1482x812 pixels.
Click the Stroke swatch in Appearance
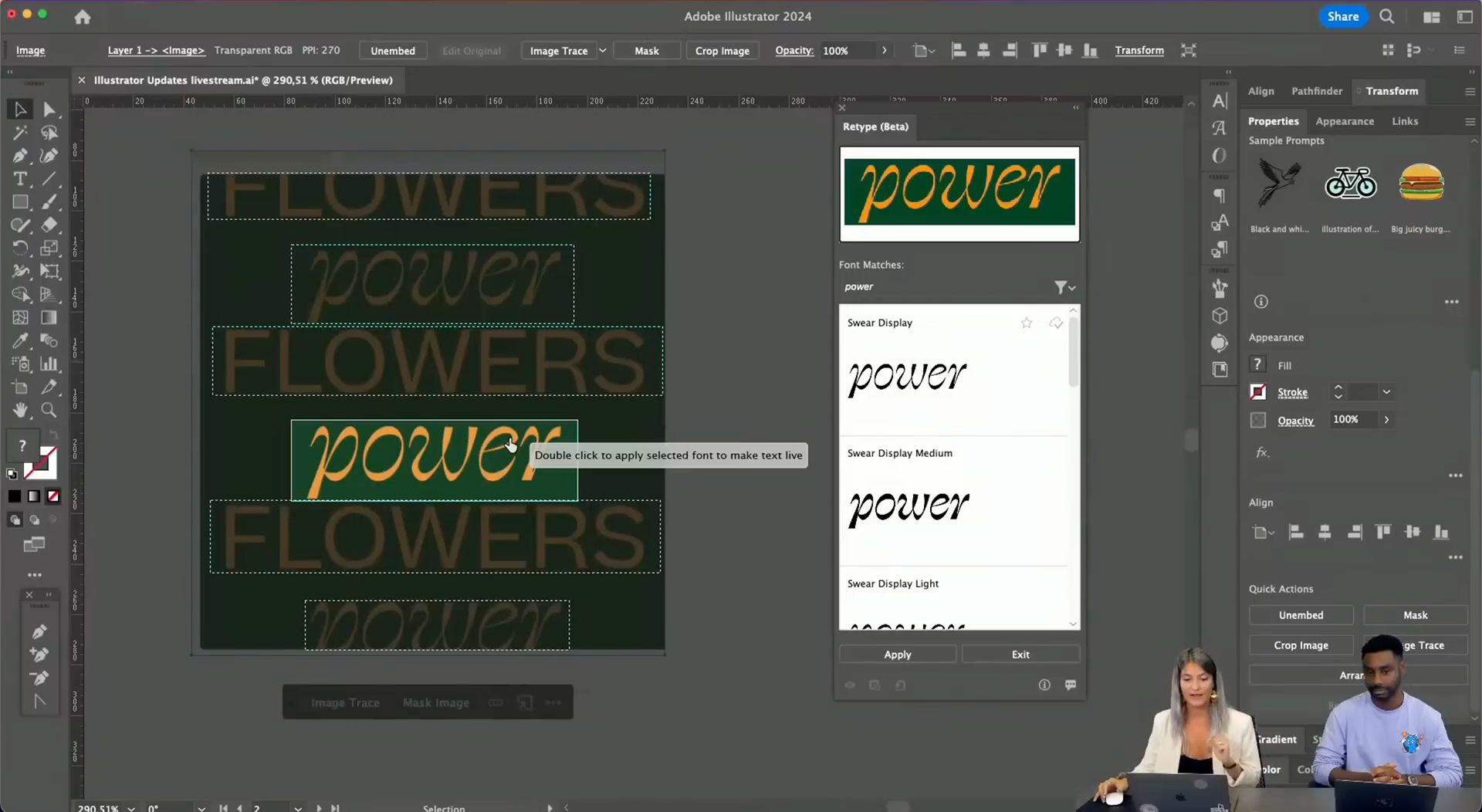coord(1257,392)
